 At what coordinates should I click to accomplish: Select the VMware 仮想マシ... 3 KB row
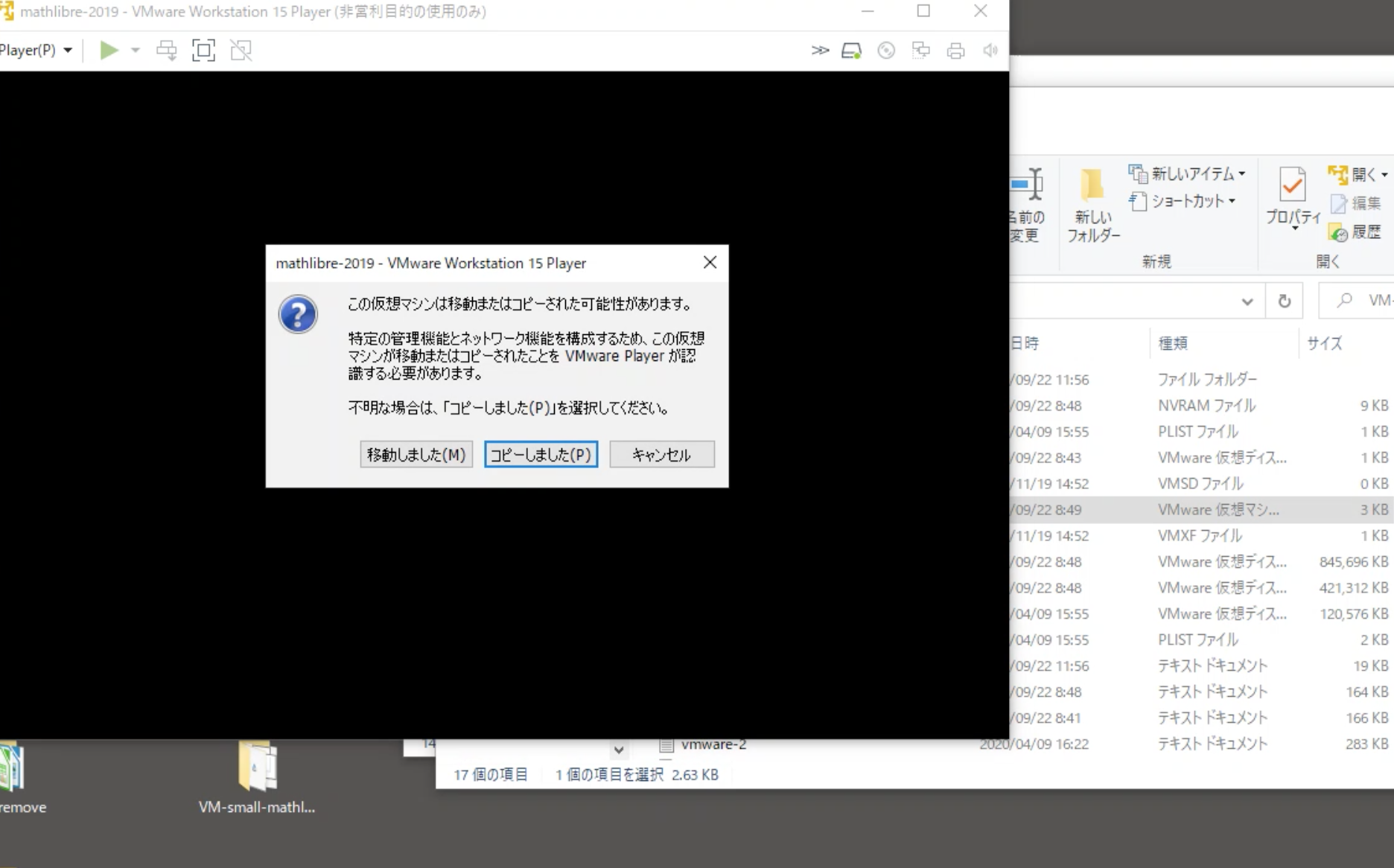1202,510
